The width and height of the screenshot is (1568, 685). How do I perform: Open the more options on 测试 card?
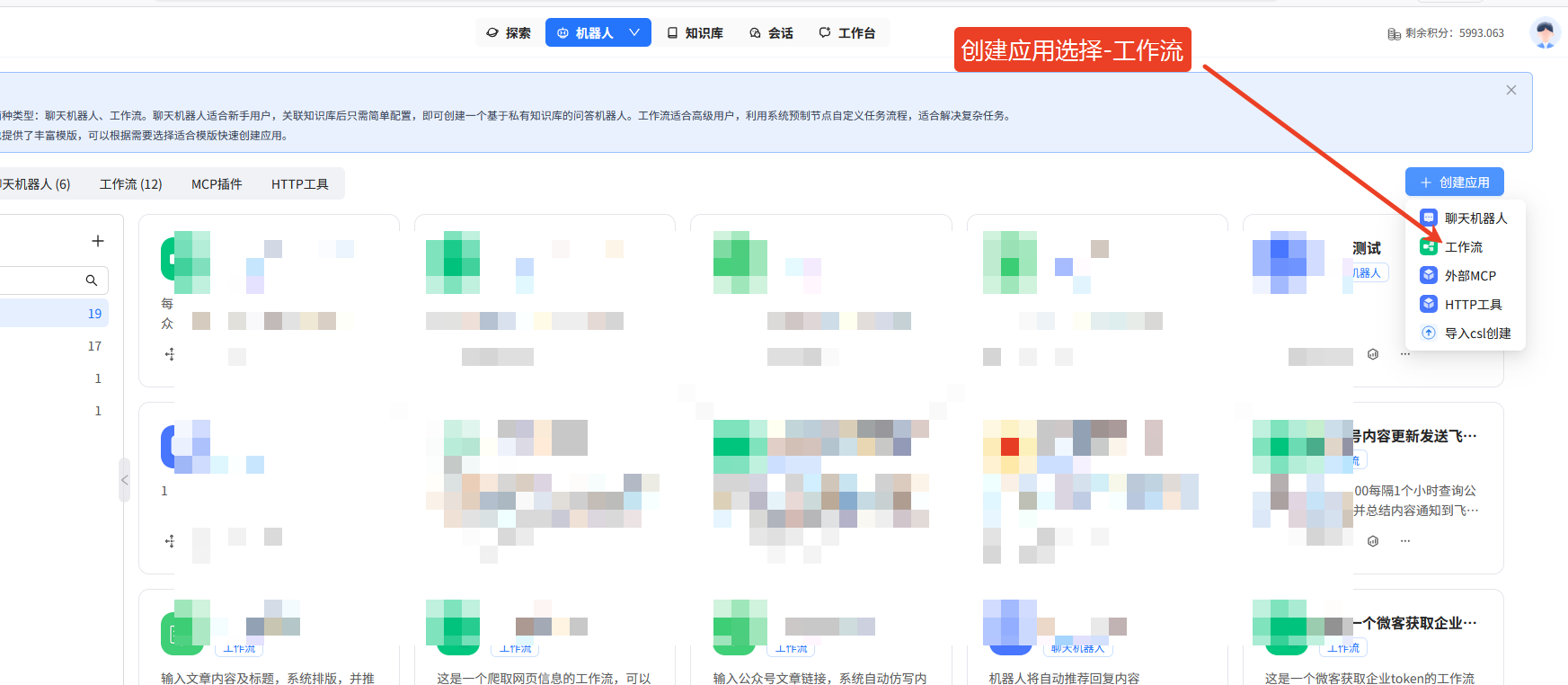click(x=1405, y=354)
